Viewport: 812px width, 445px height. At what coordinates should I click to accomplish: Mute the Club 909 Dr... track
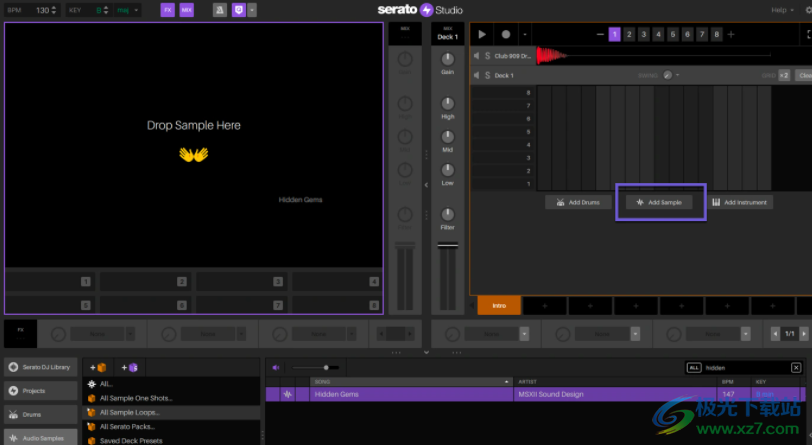[476, 56]
